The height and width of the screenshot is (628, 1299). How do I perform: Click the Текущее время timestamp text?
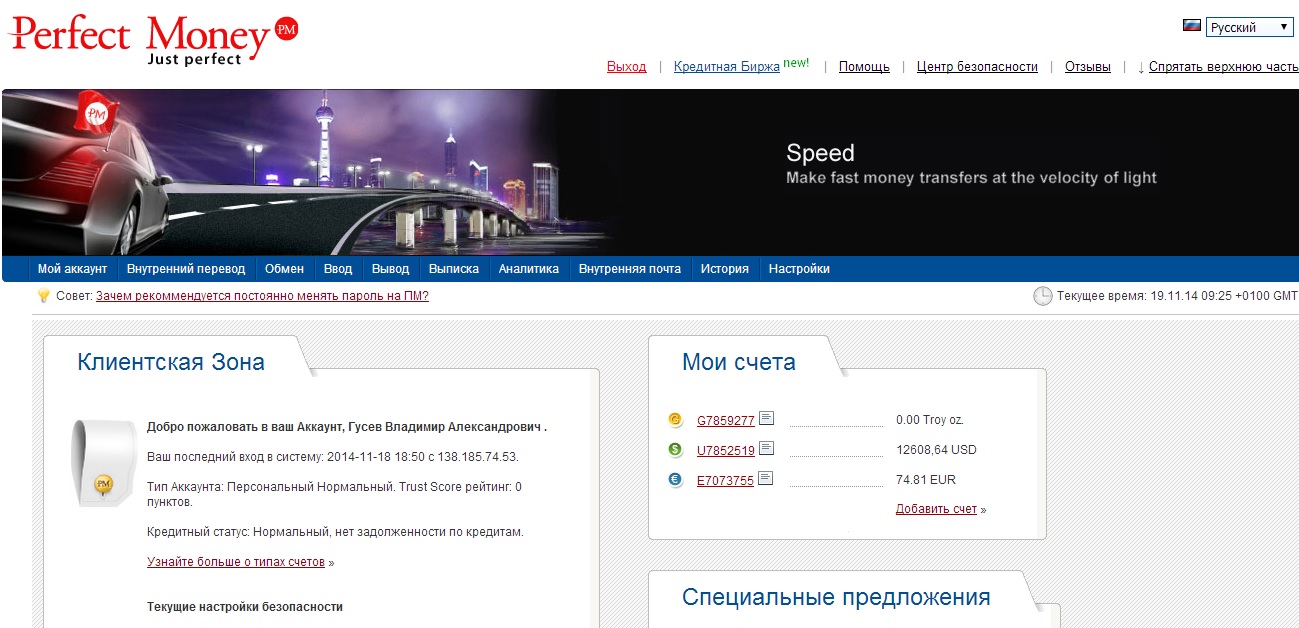(1177, 296)
